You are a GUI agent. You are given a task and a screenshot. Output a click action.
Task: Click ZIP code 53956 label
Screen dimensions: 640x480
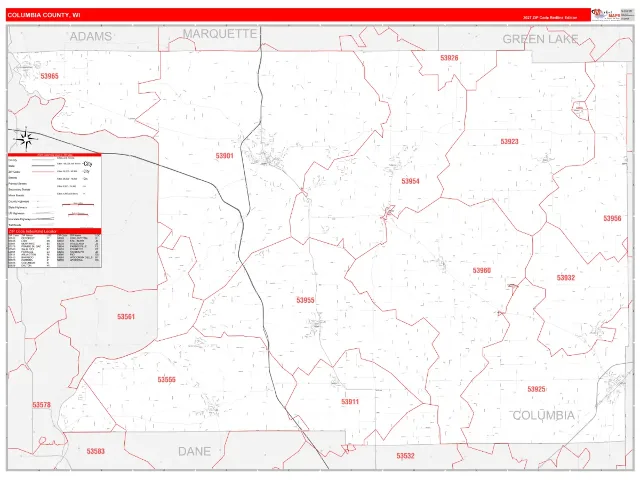click(612, 218)
